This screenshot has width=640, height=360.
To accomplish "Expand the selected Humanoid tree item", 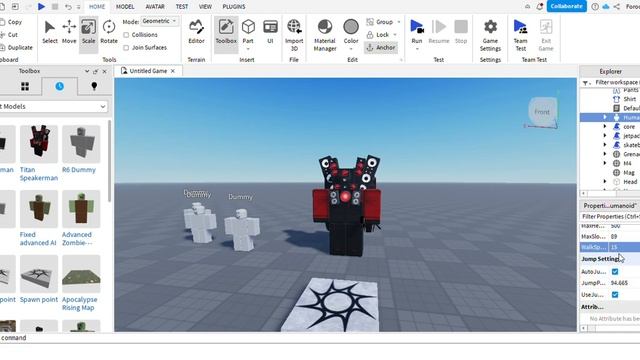I will tap(605, 117).
